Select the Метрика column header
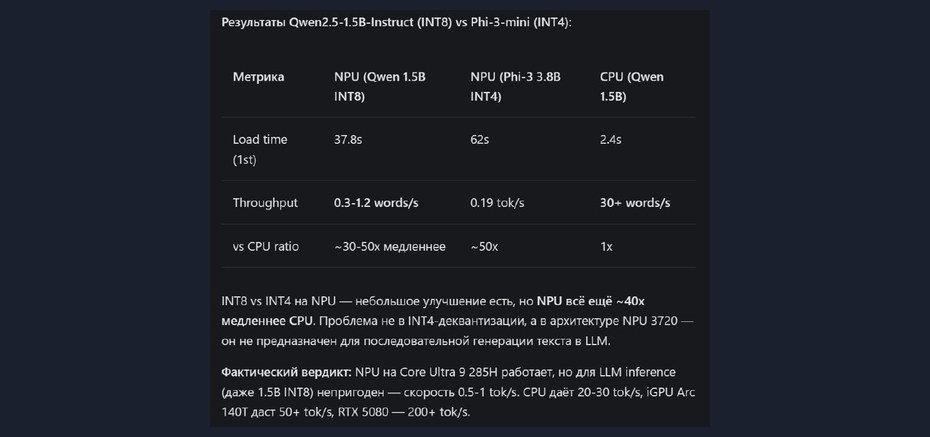The width and height of the screenshot is (930, 437). [x=258, y=77]
